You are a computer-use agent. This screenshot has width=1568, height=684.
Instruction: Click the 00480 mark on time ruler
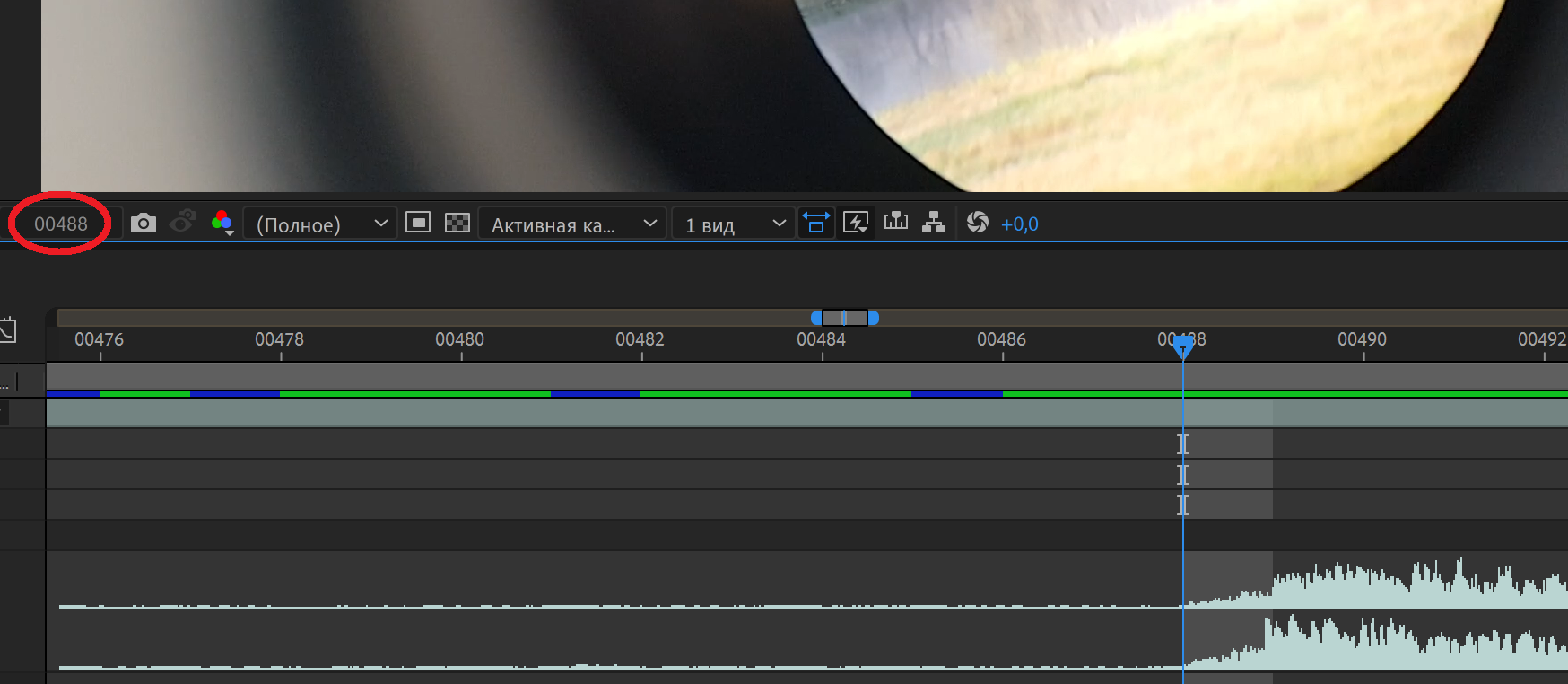(460, 339)
